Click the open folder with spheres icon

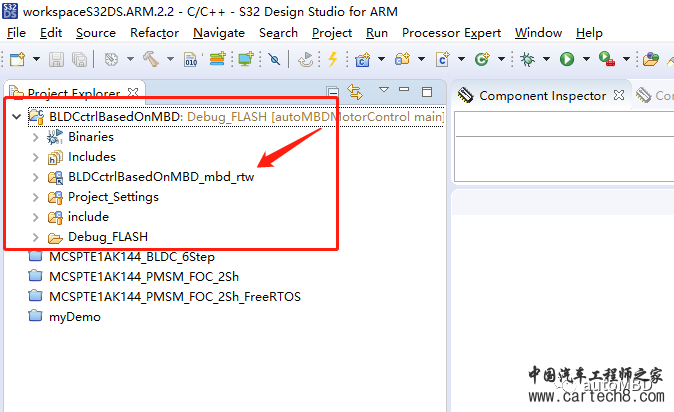click(650, 59)
